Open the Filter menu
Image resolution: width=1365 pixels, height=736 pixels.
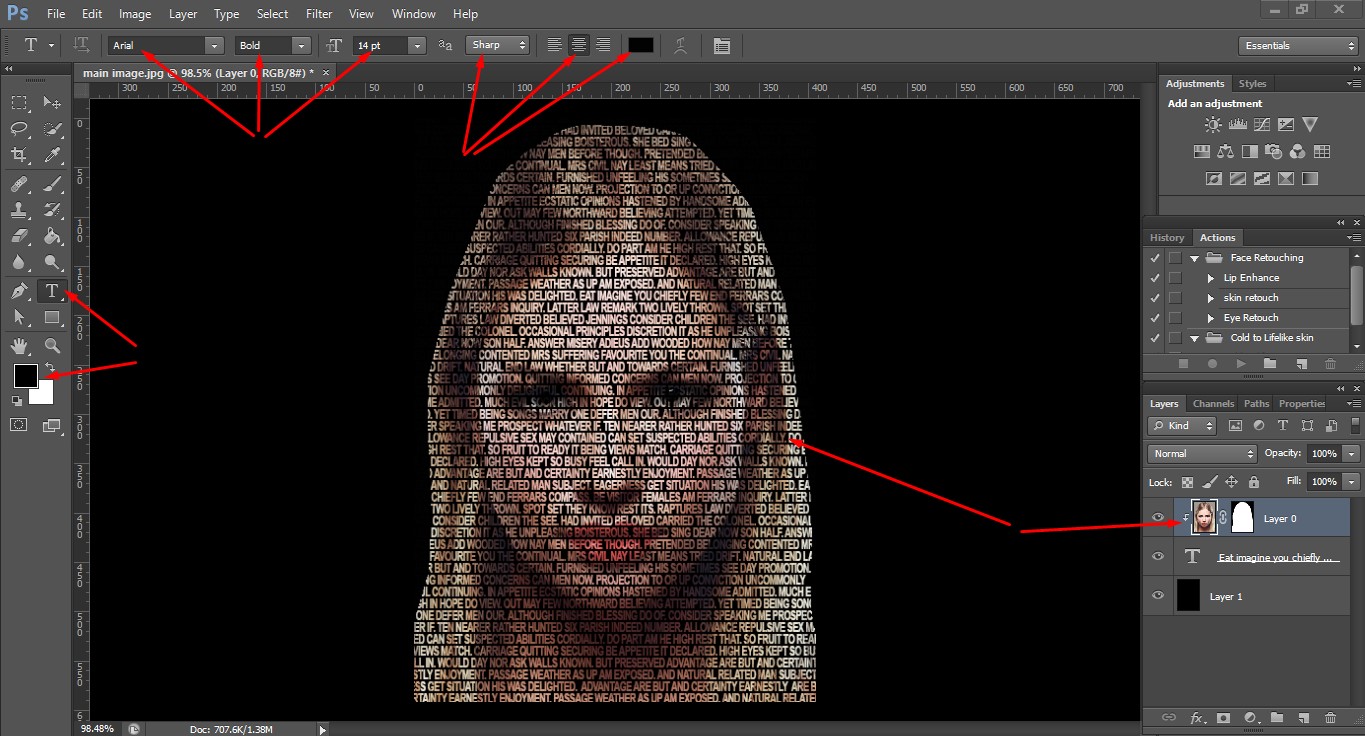[x=319, y=14]
